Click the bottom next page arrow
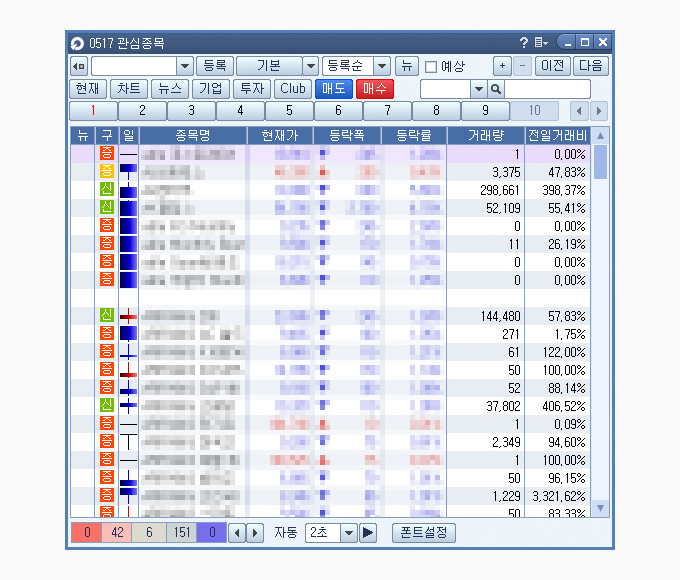Screen dimensions: 680x580 (x=255, y=533)
